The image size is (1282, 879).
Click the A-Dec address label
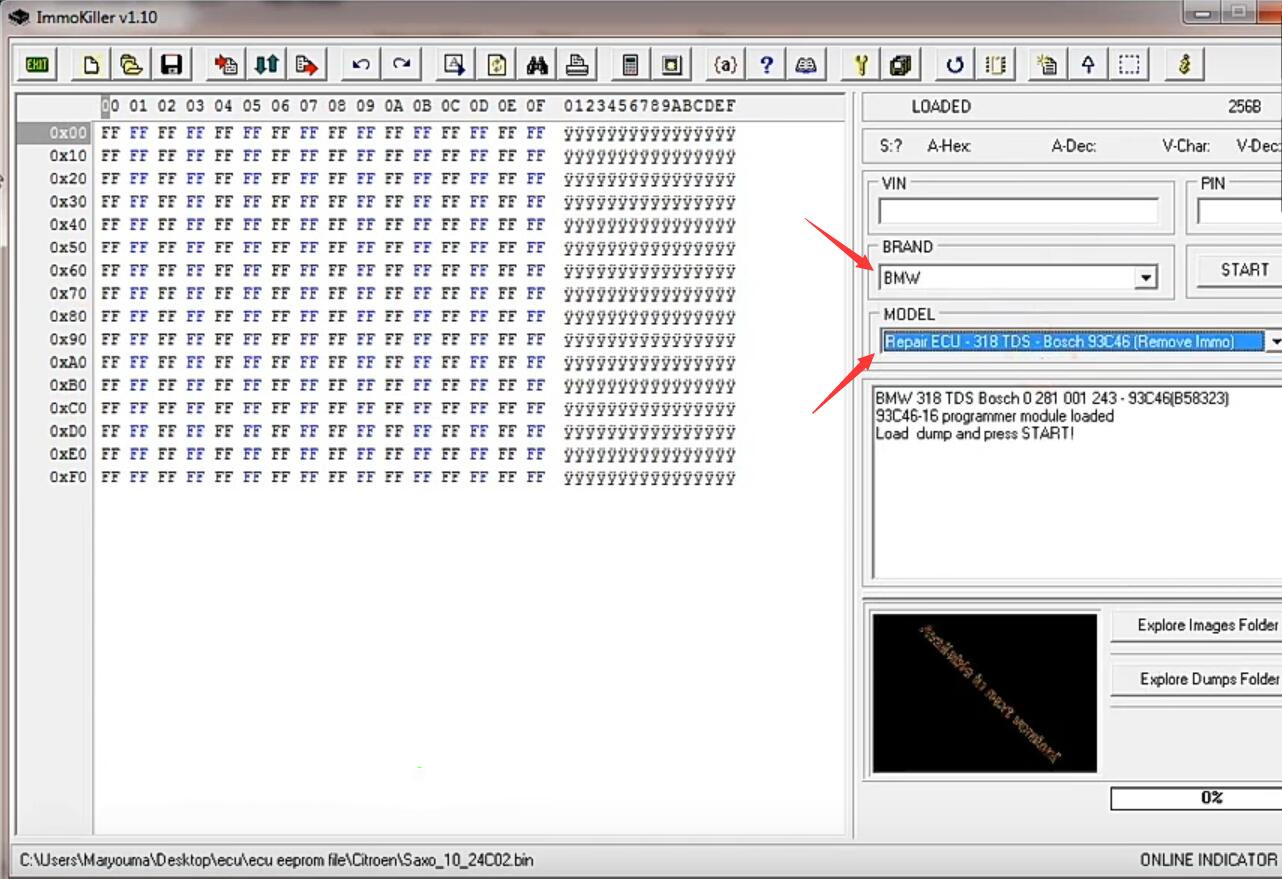click(x=1074, y=146)
